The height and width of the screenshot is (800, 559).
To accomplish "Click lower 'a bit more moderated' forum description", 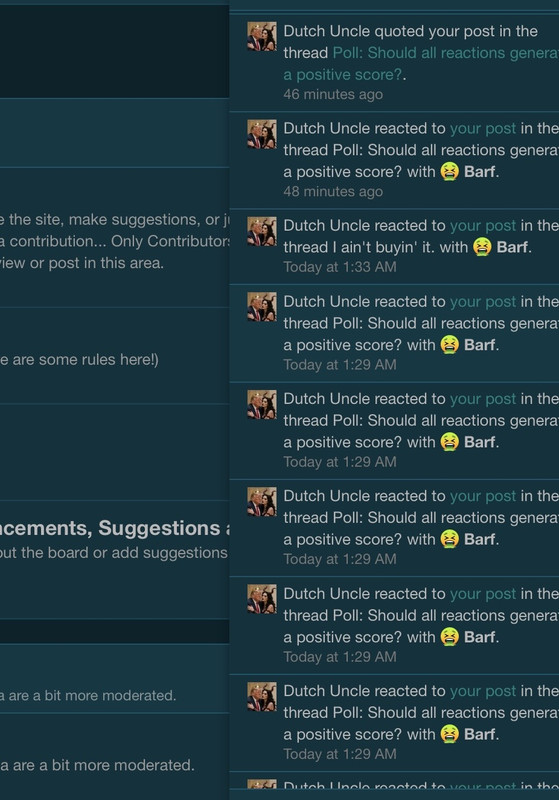I will 97,765.
